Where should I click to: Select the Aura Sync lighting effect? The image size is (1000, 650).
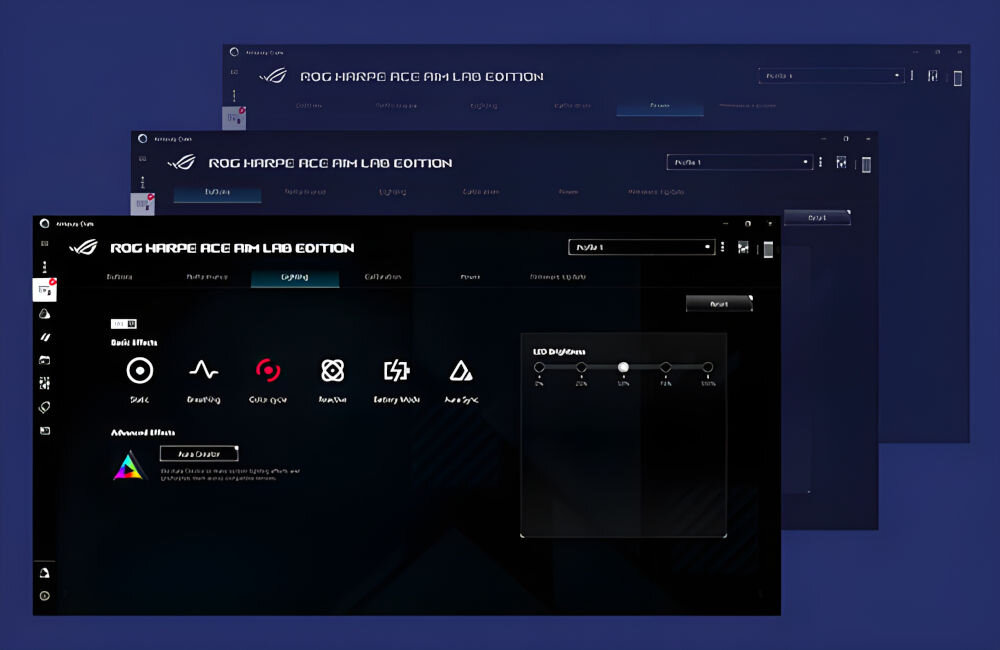pyautogui.click(x=461, y=371)
